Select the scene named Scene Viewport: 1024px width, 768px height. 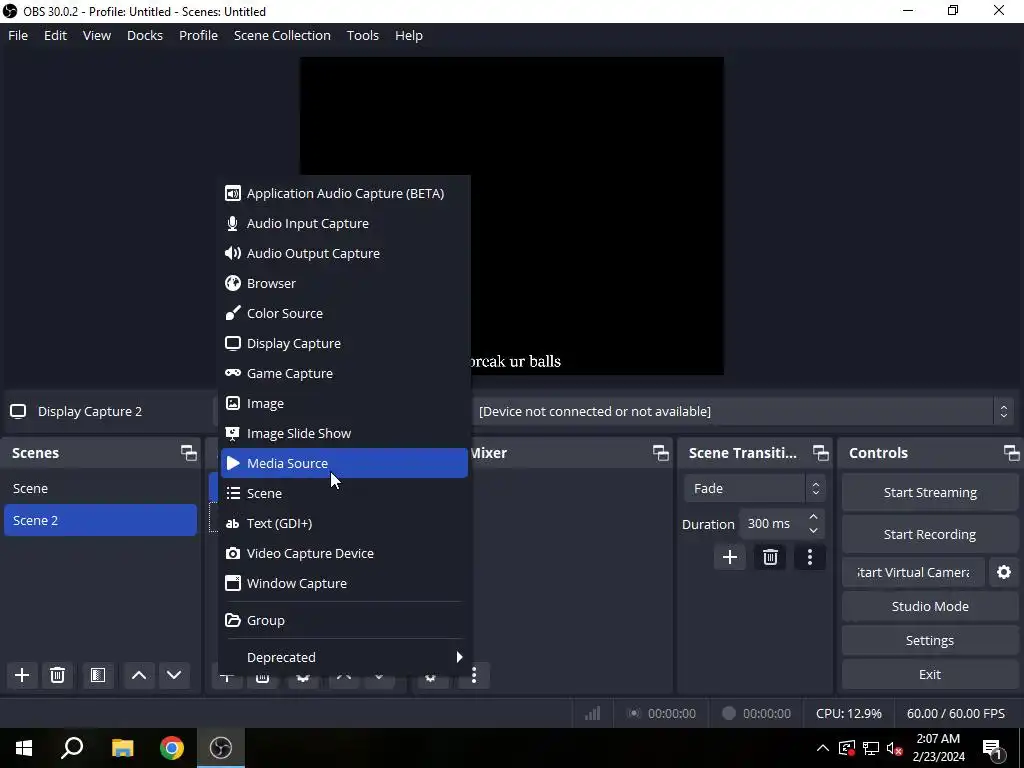(x=101, y=488)
